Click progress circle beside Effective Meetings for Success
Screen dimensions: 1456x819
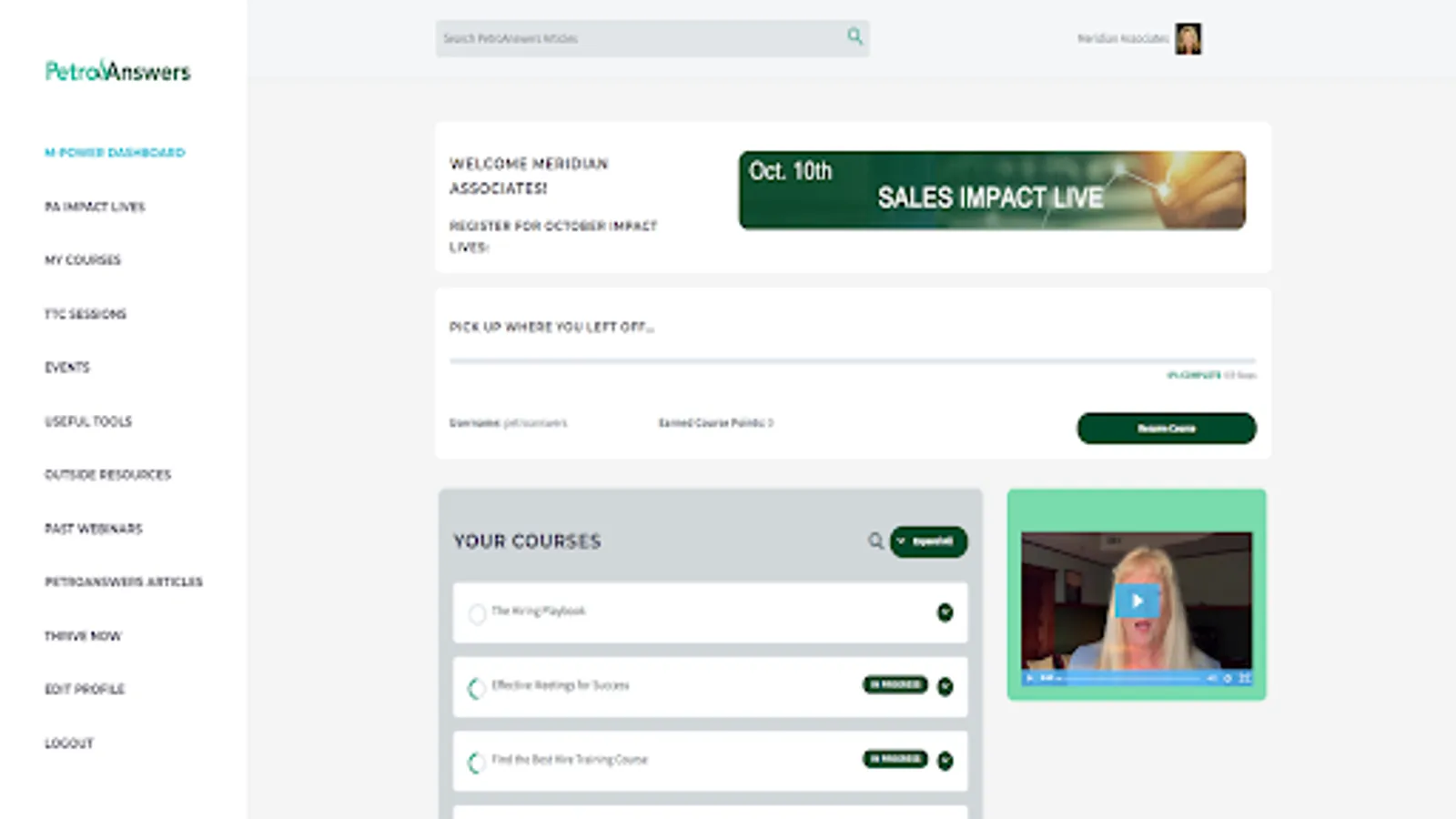tap(477, 689)
